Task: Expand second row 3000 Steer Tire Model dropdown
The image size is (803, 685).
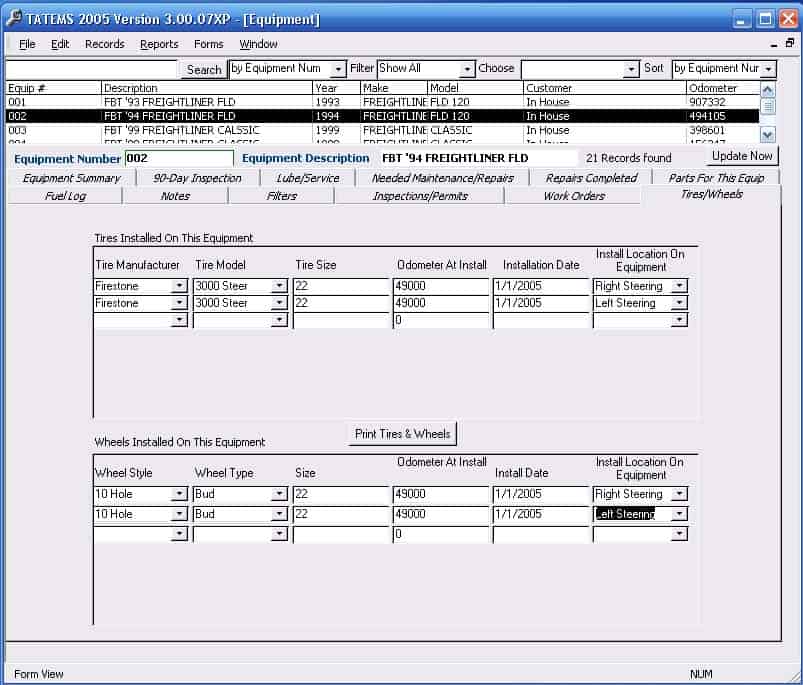Action: coord(279,303)
